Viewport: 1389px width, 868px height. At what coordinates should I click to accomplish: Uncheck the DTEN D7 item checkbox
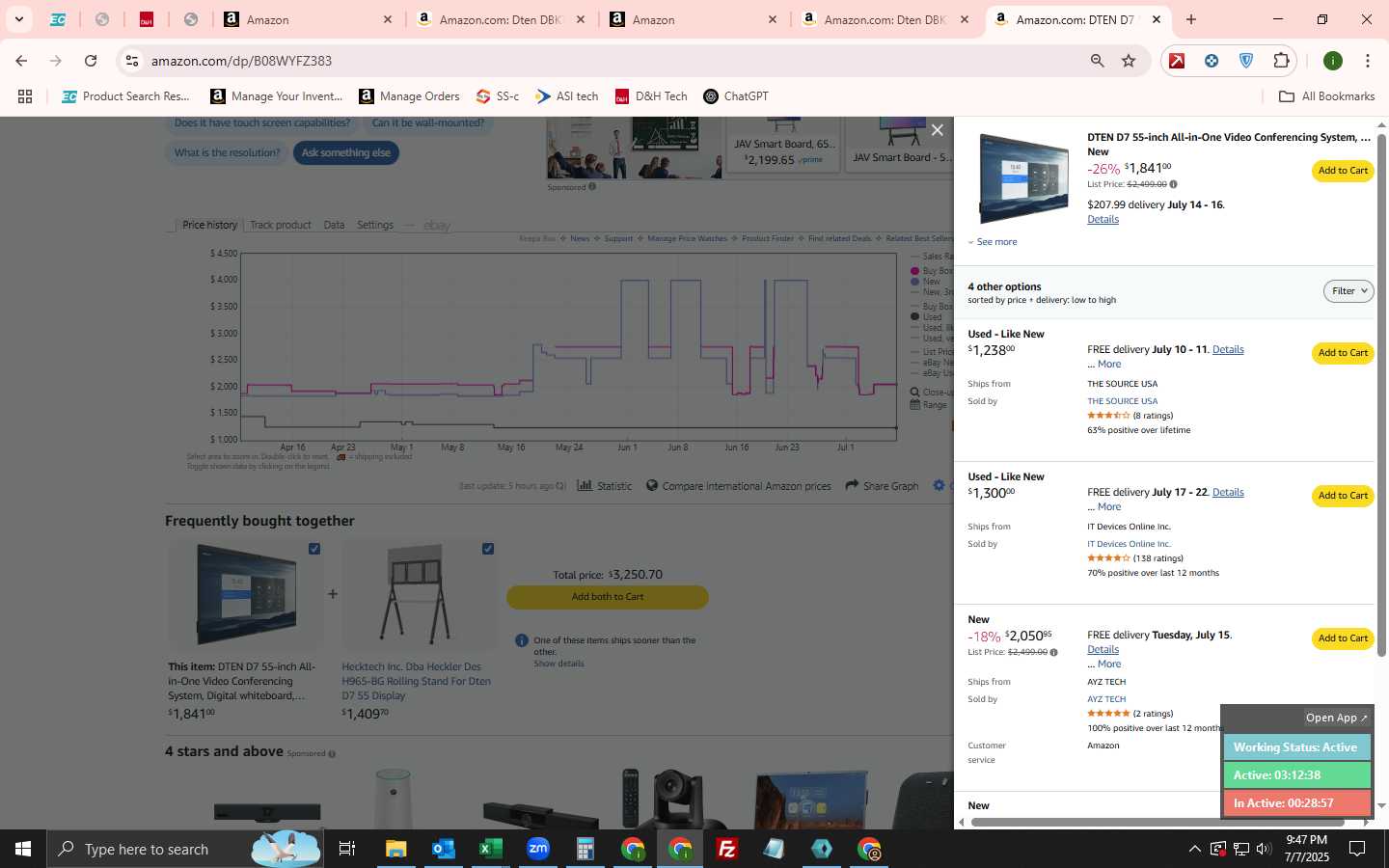(314, 549)
